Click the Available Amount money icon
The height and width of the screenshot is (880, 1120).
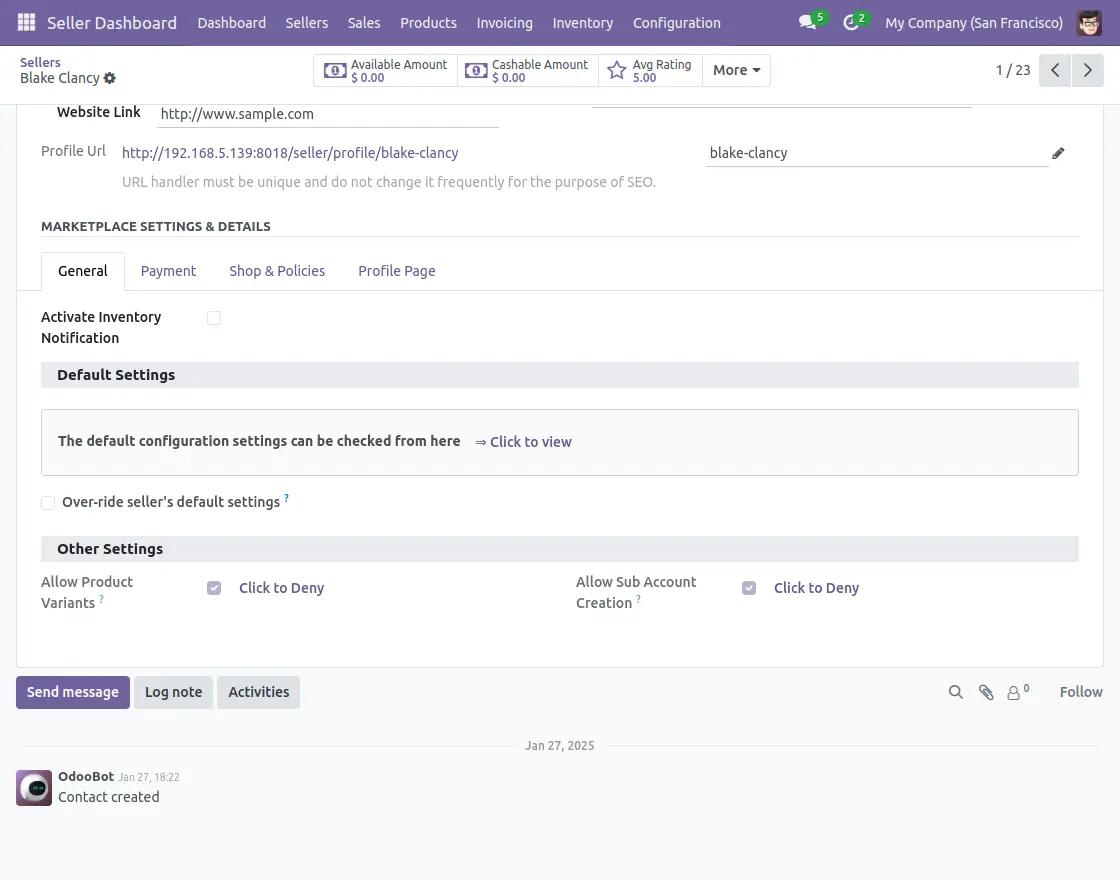[335, 70]
